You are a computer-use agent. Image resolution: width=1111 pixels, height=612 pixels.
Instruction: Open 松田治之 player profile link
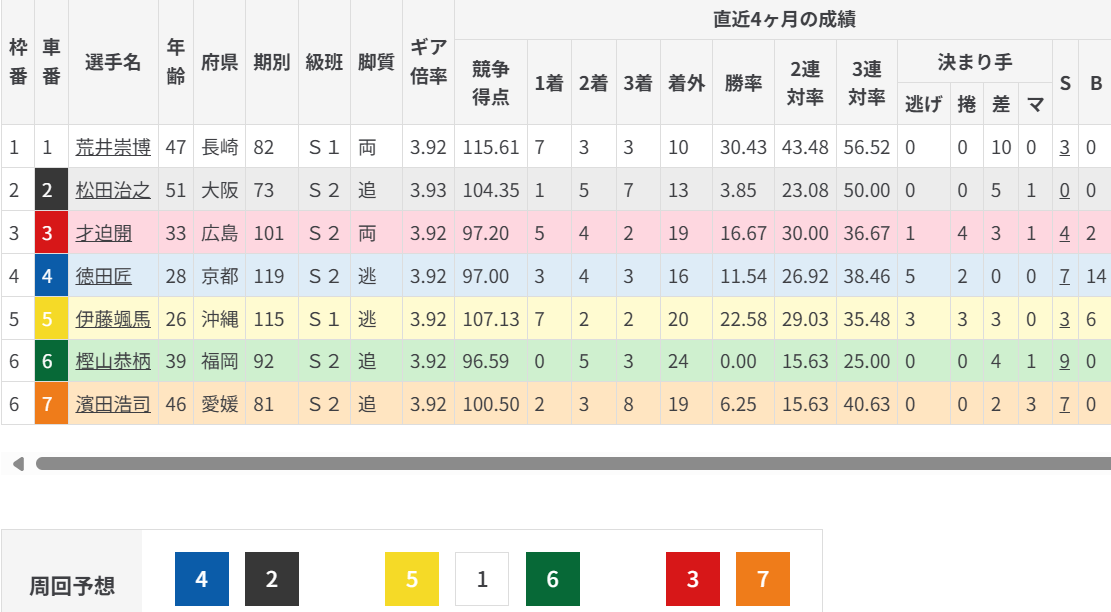click(x=113, y=190)
